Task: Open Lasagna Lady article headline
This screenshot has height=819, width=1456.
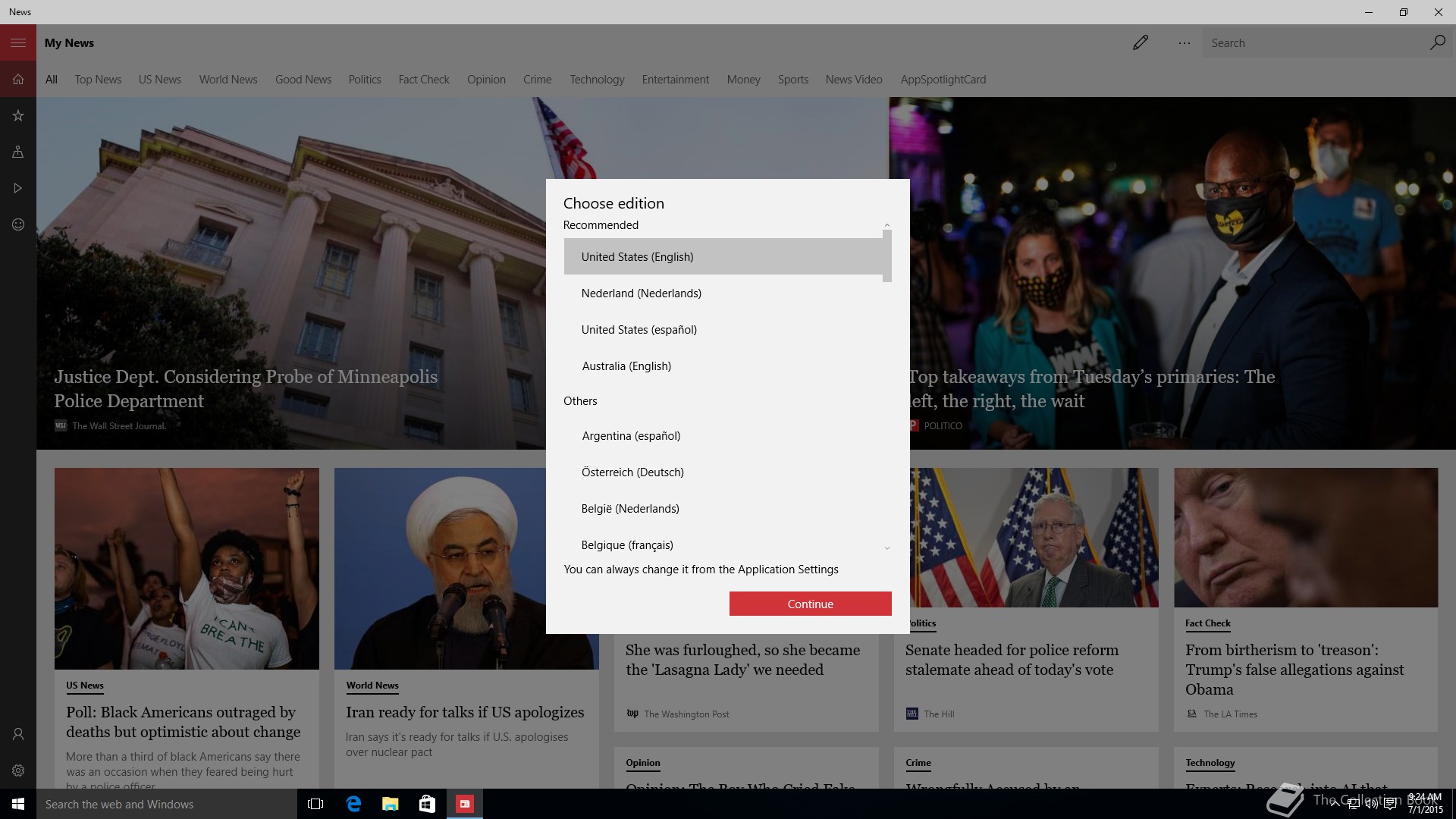Action: (x=742, y=660)
